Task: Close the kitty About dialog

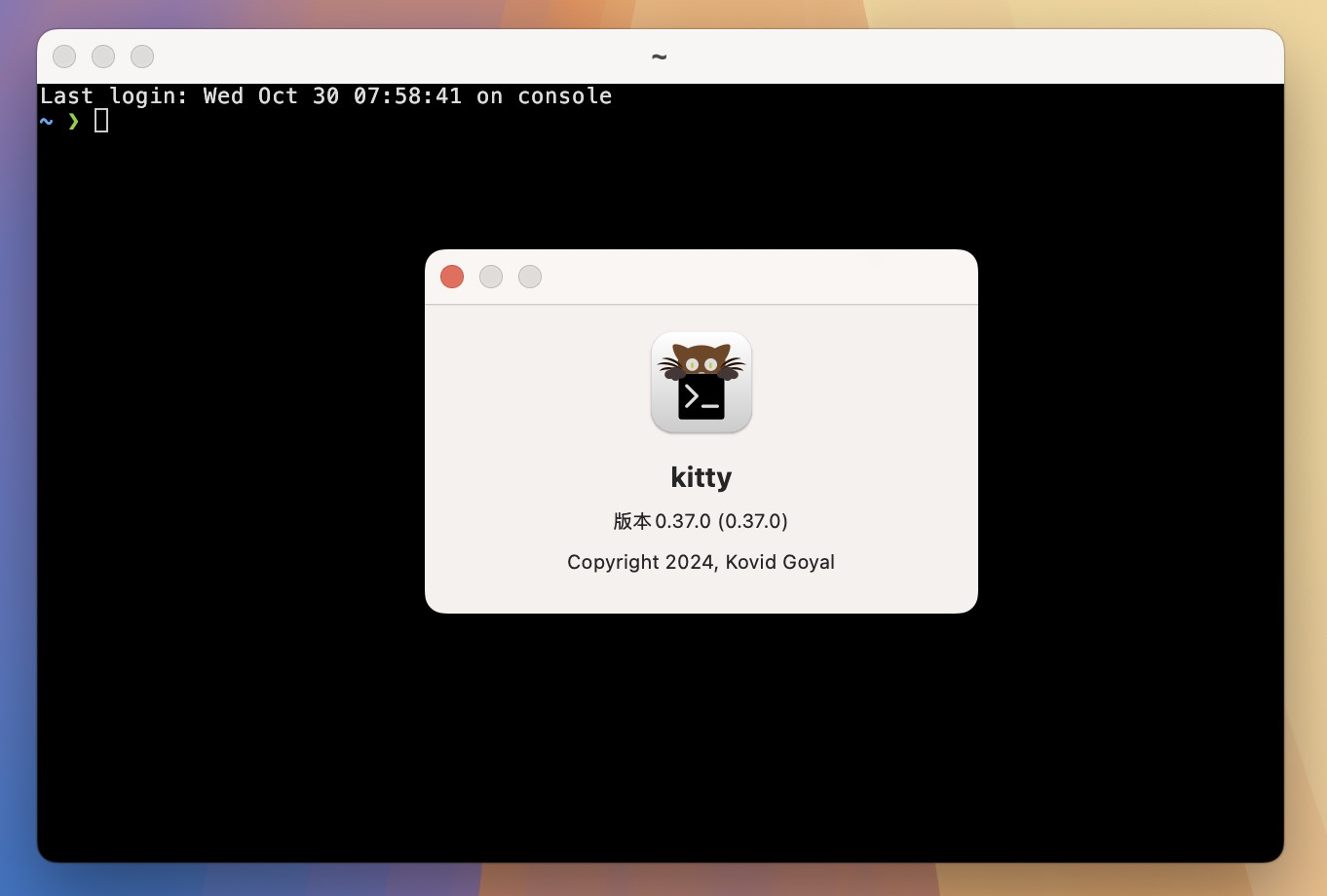Action: click(452, 277)
